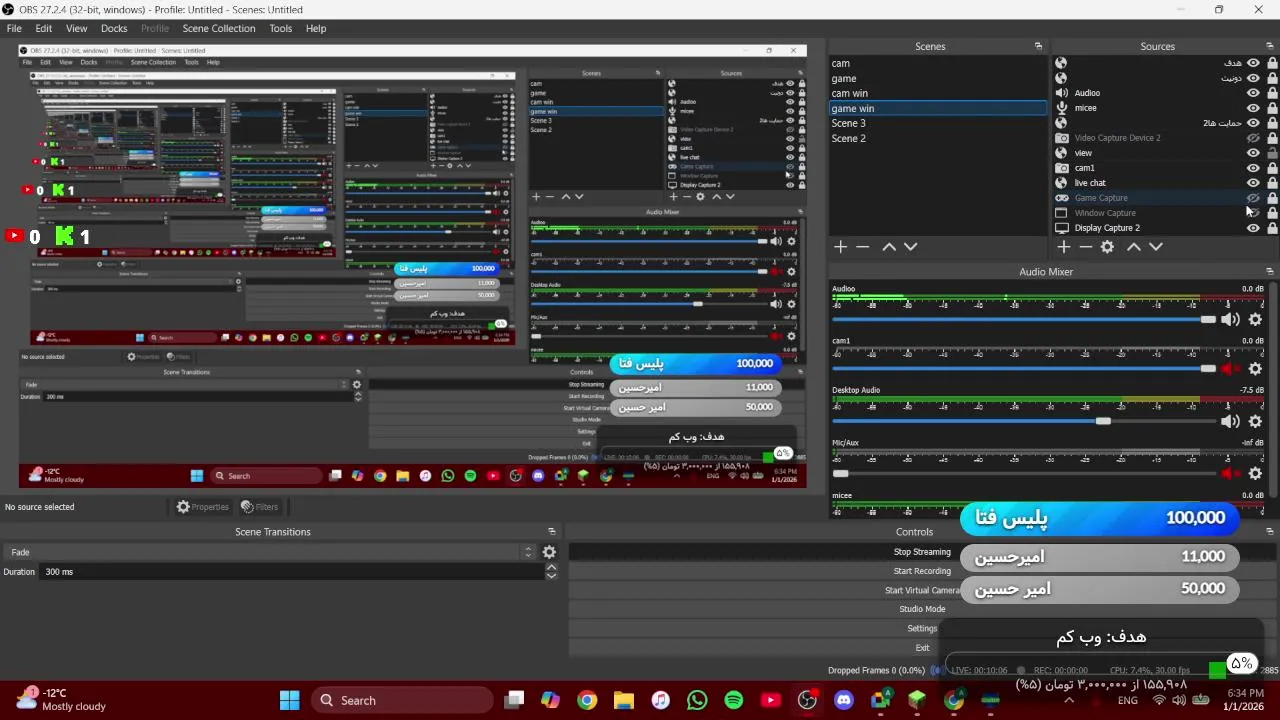This screenshot has width=1280, height=720.
Task: Move source down in the Sources dock
Action: pyautogui.click(x=1156, y=247)
